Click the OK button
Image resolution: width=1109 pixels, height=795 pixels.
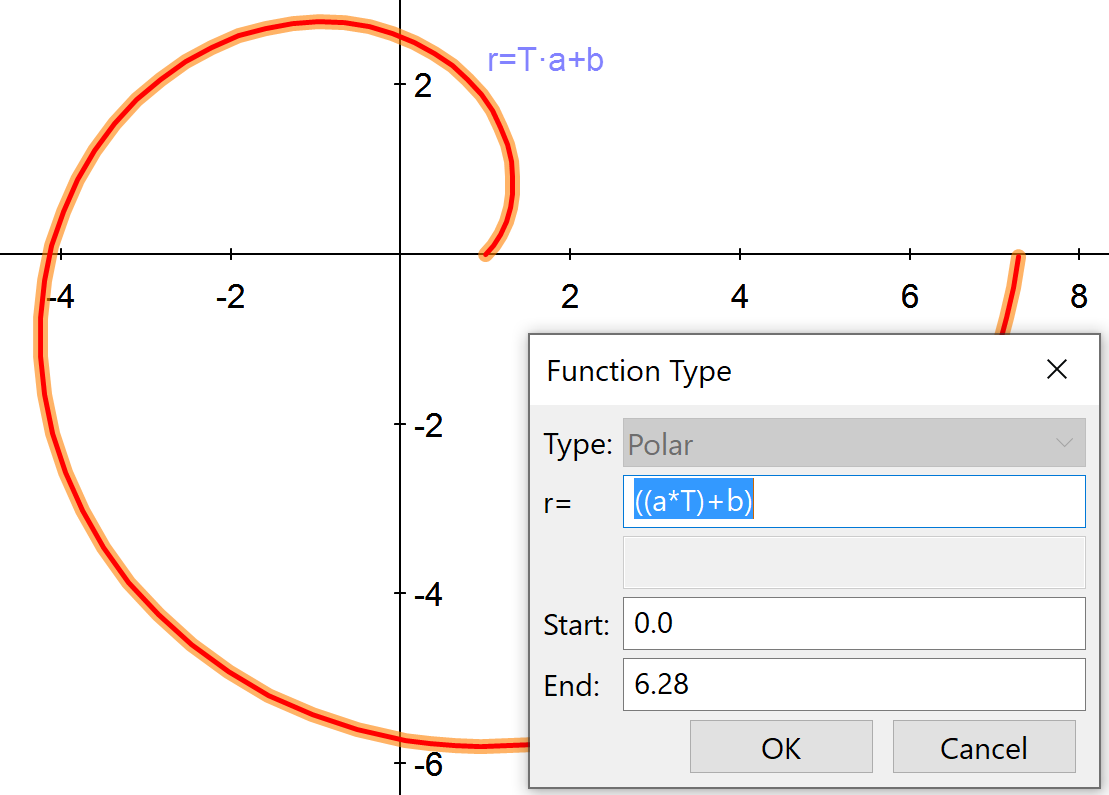[x=780, y=747]
